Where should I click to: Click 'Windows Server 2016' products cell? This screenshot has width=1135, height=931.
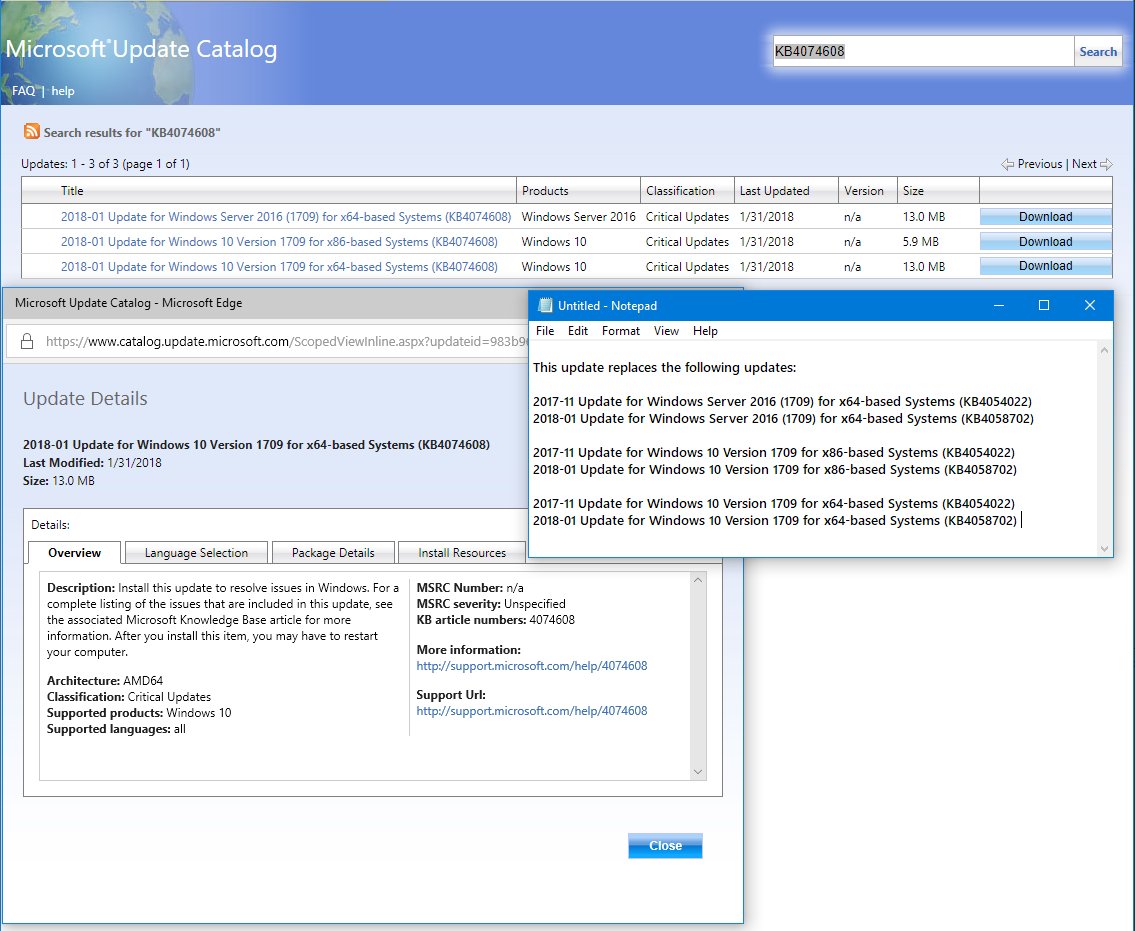[x=578, y=216]
